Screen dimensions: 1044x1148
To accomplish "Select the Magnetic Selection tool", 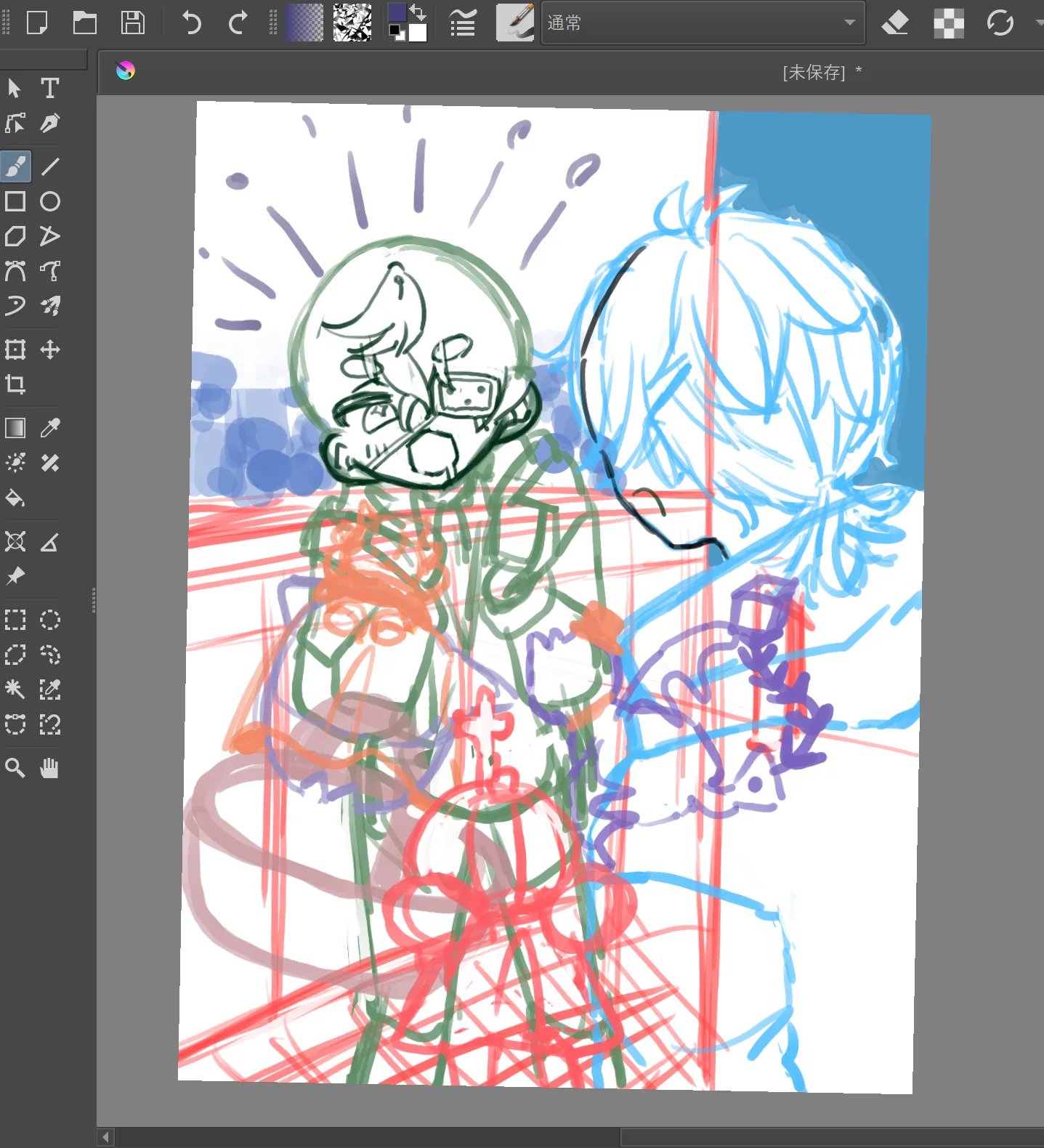I will [x=50, y=724].
